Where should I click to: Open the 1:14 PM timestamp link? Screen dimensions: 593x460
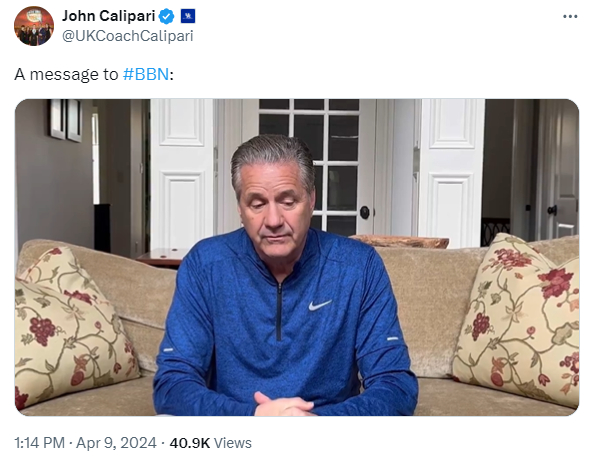click(40, 443)
